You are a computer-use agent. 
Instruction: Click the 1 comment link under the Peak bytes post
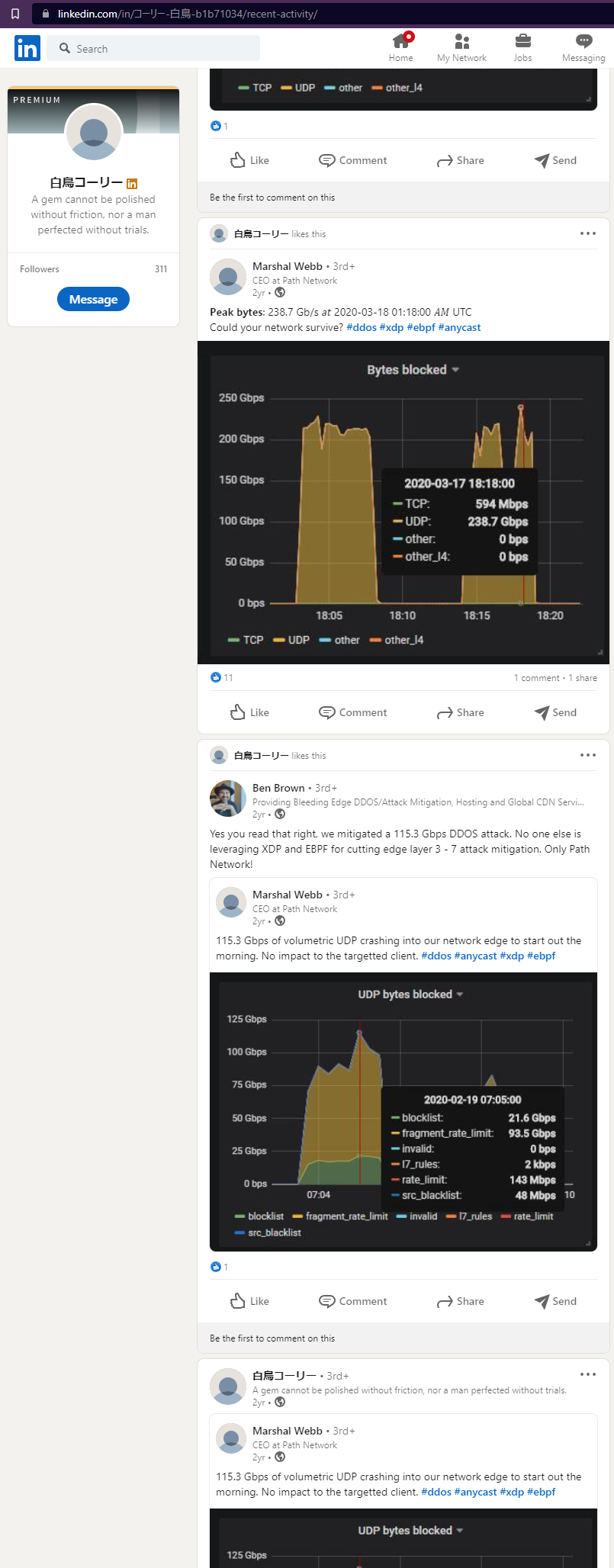[538, 678]
